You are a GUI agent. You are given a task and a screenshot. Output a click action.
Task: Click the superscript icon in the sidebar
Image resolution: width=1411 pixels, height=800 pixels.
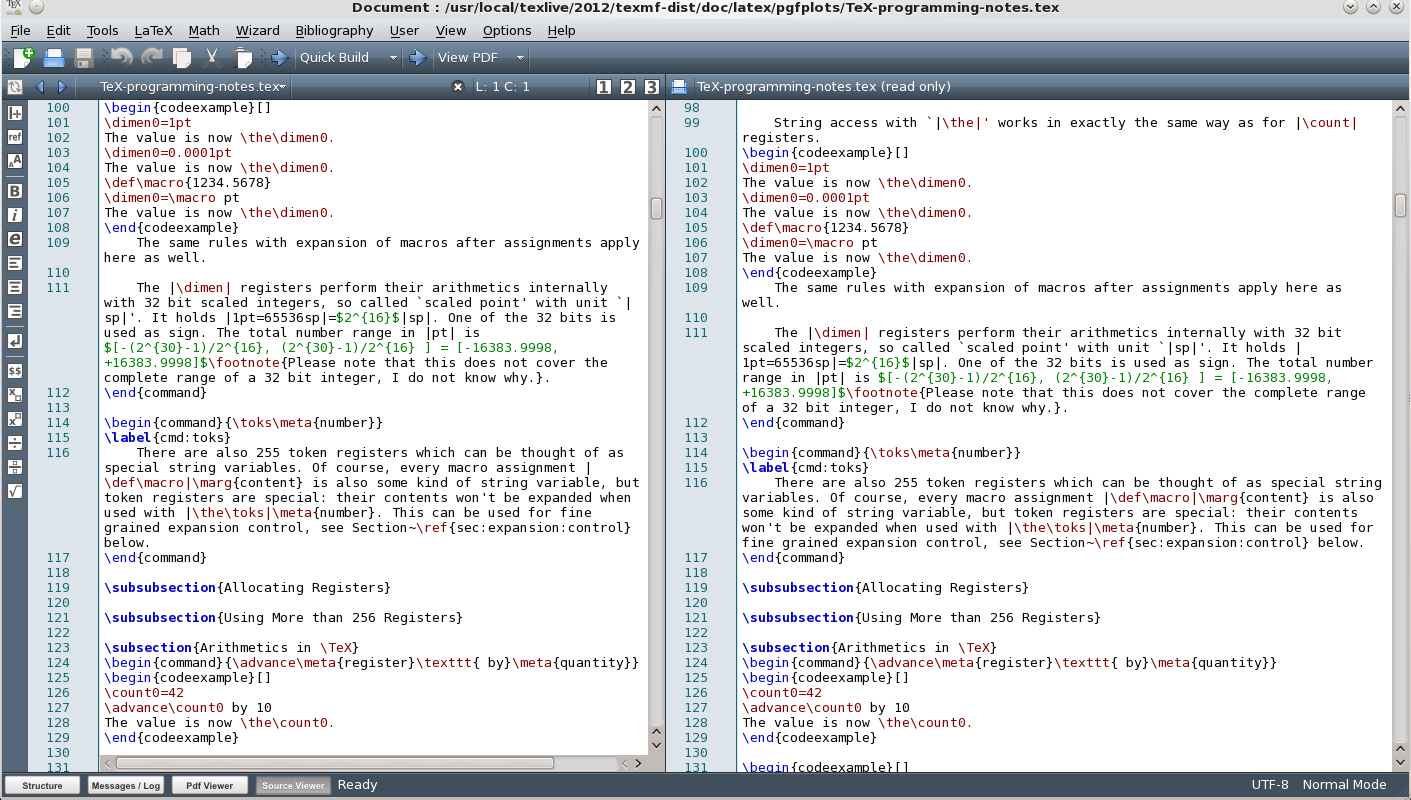pos(14,418)
